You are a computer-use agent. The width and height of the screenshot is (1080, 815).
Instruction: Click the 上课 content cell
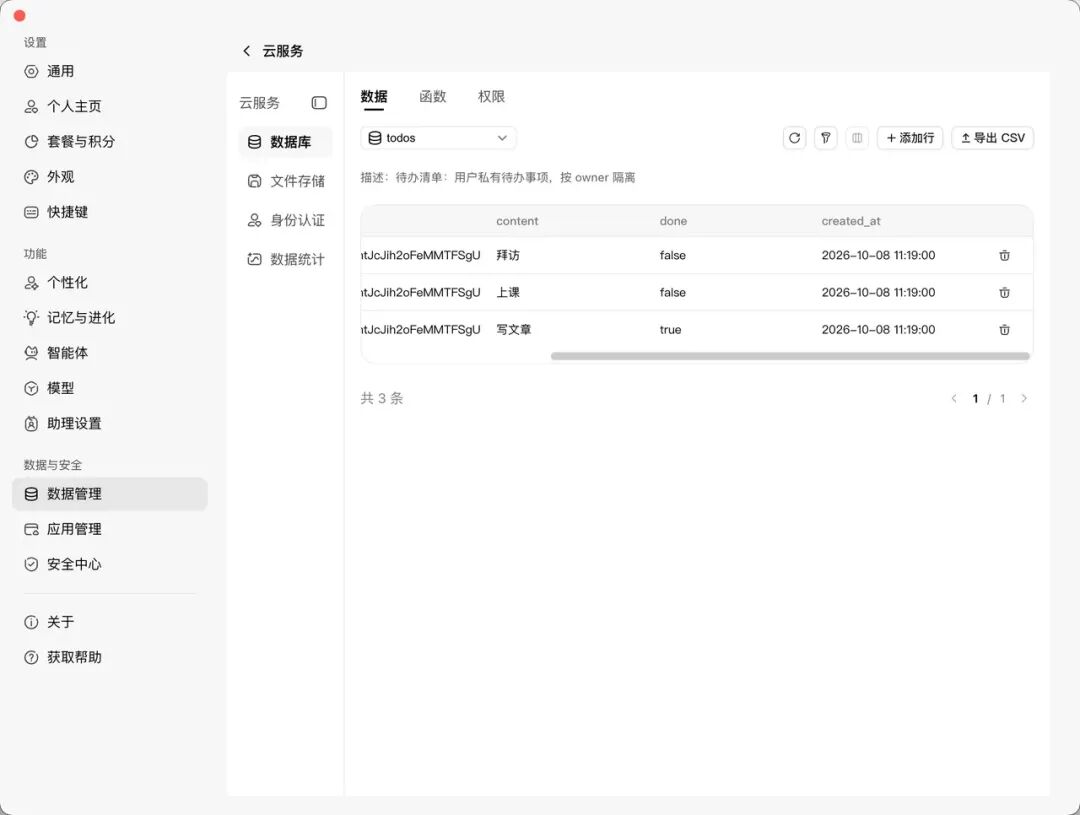[508, 292]
